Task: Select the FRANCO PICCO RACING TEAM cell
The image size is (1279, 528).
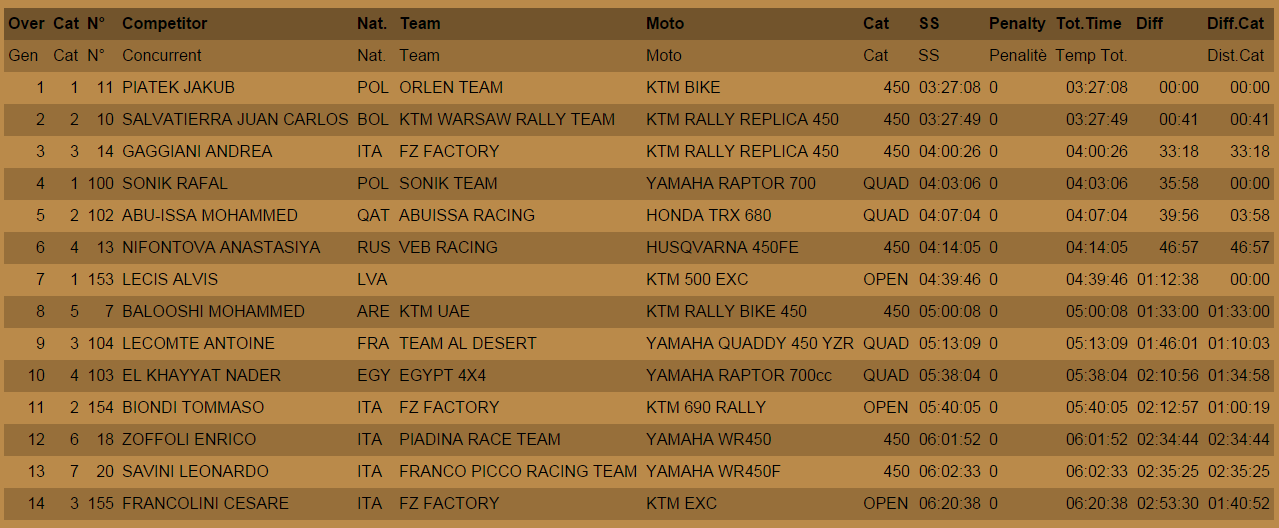Action: tap(518, 471)
